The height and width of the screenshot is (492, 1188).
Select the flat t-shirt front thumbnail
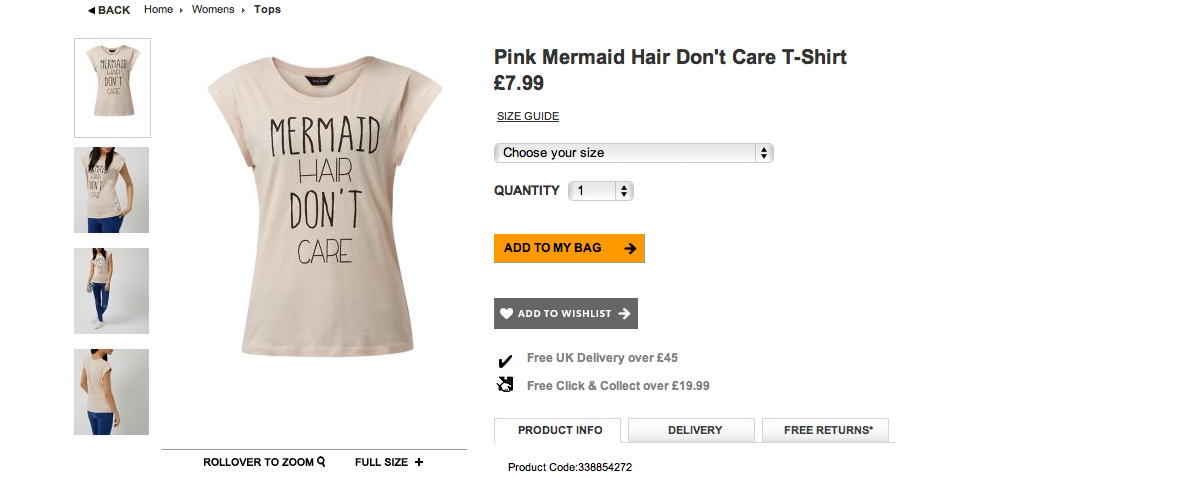[x=112, y=88]
